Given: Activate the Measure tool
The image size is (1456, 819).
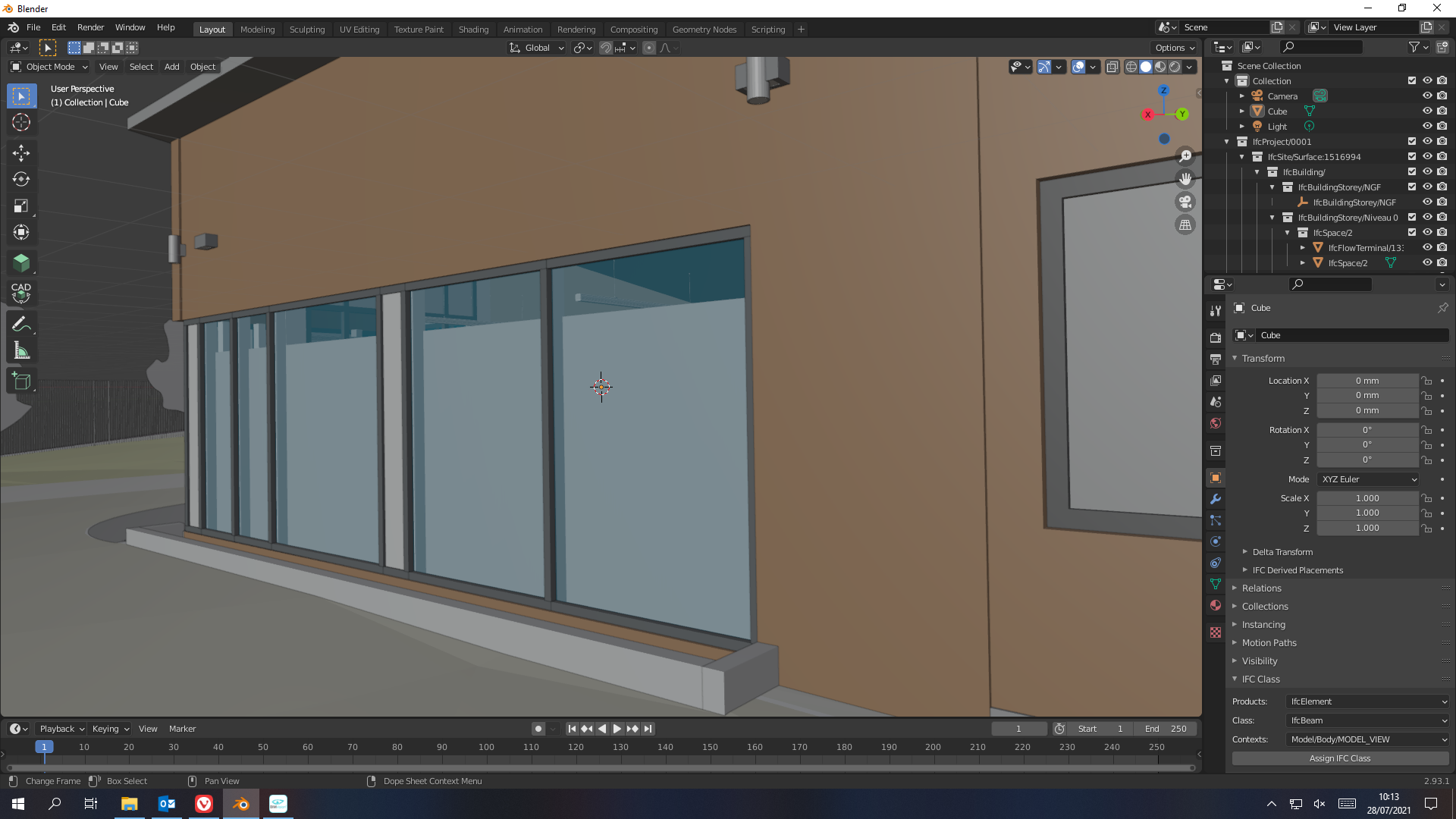Looking at the screenshot, I should click(21, 350).
